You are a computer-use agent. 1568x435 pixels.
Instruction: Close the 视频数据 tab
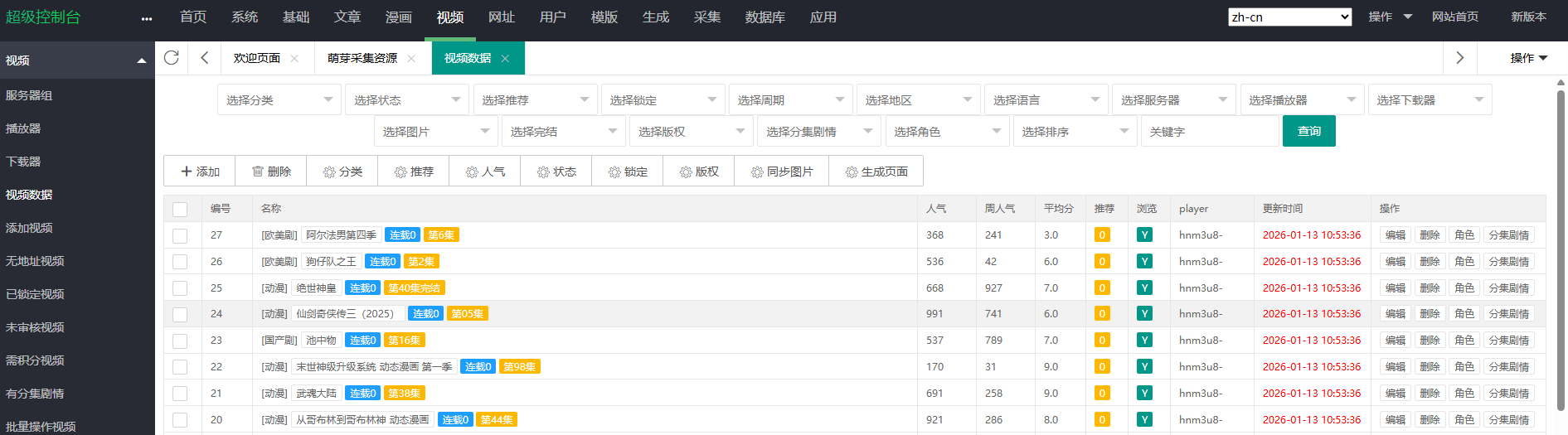pyautogui.click(x=505, y=58)
